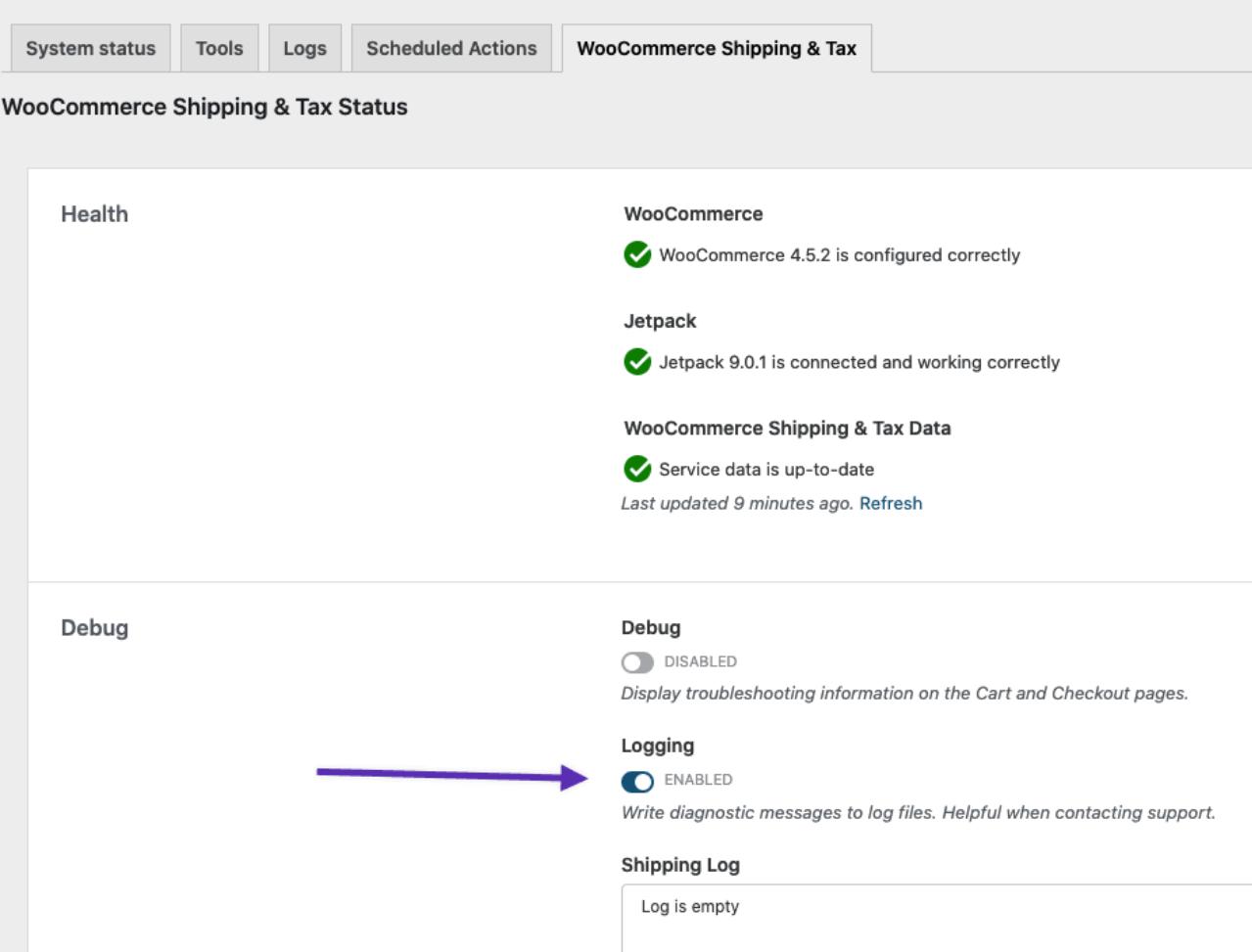
Task: Select WooCommerce Shipping & Tax tab
Action: point(717,48)
